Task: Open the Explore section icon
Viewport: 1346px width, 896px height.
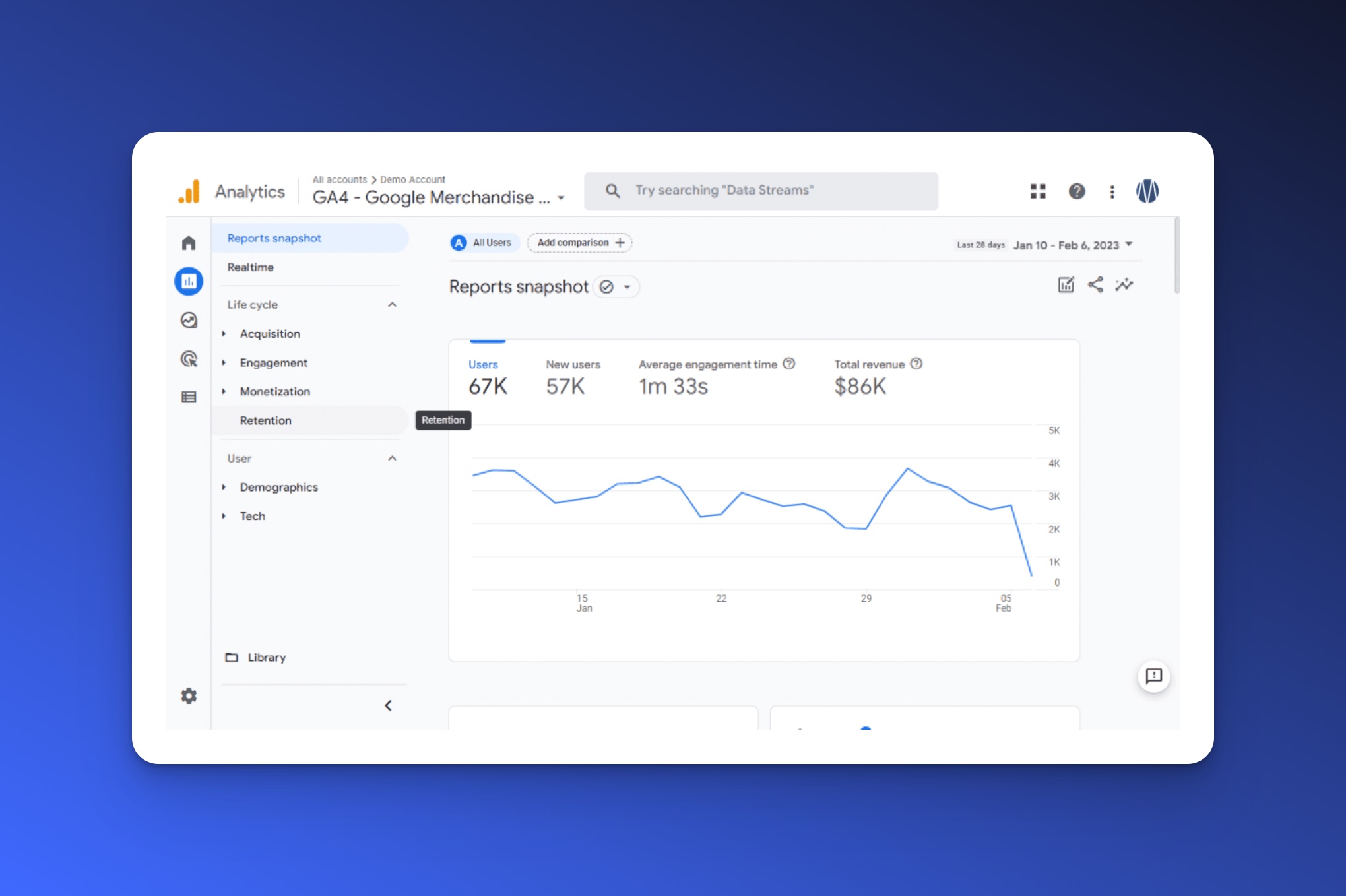Action: (x=189, y=320)
